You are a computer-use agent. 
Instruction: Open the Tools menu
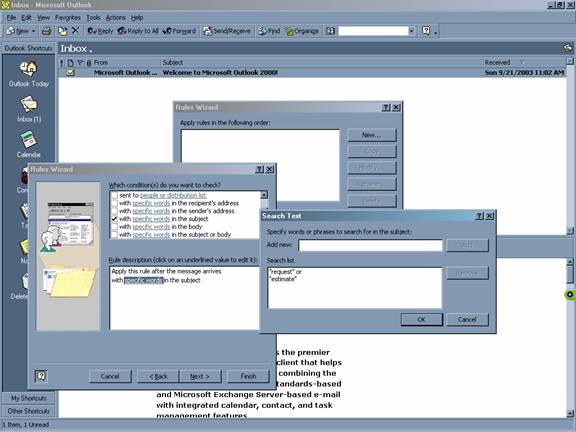pyautogui.click(x=93, y=17)
